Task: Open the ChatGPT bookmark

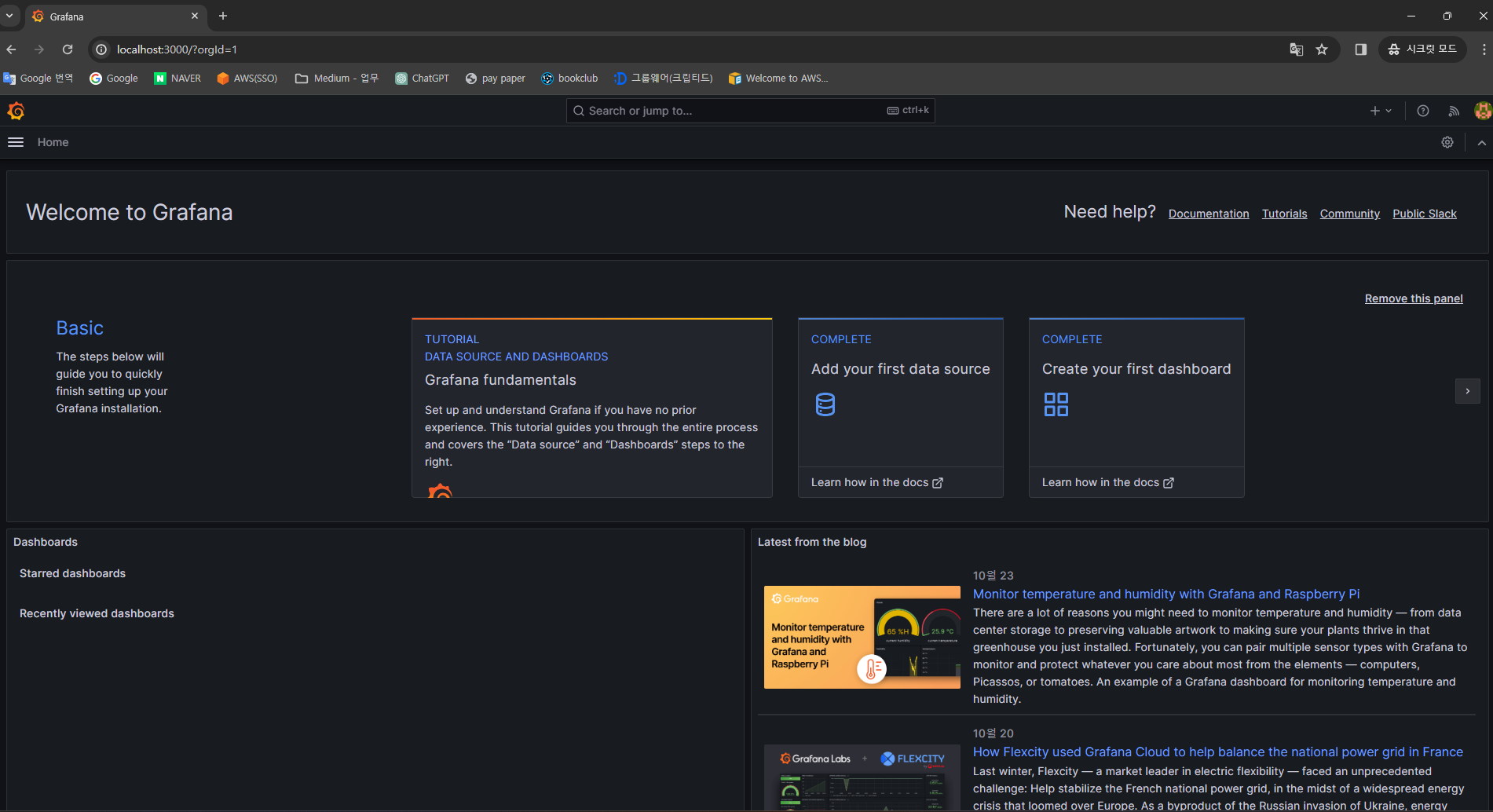Action: tap(423, 79)
